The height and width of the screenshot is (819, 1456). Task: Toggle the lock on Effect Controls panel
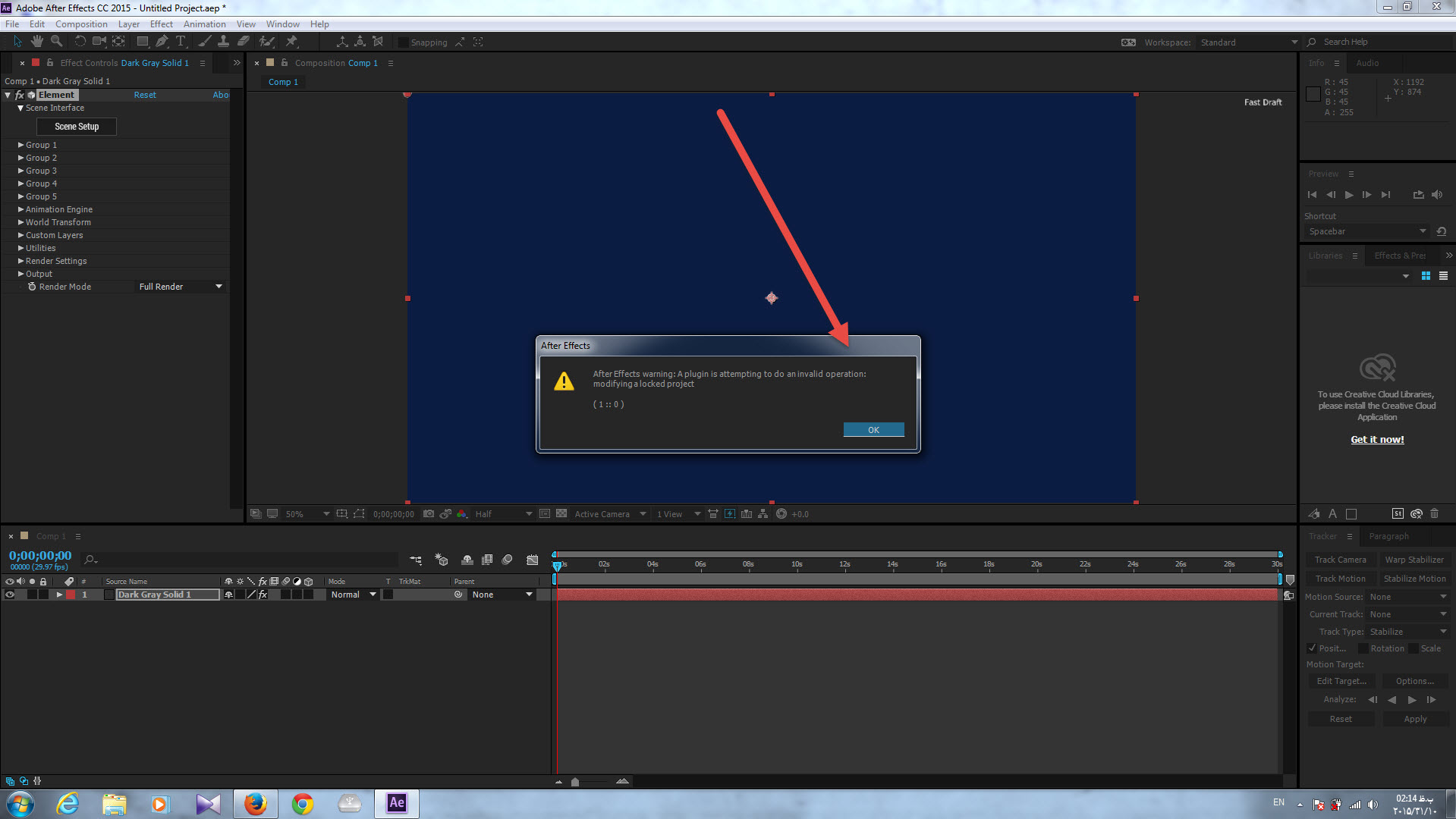[50, 63]
